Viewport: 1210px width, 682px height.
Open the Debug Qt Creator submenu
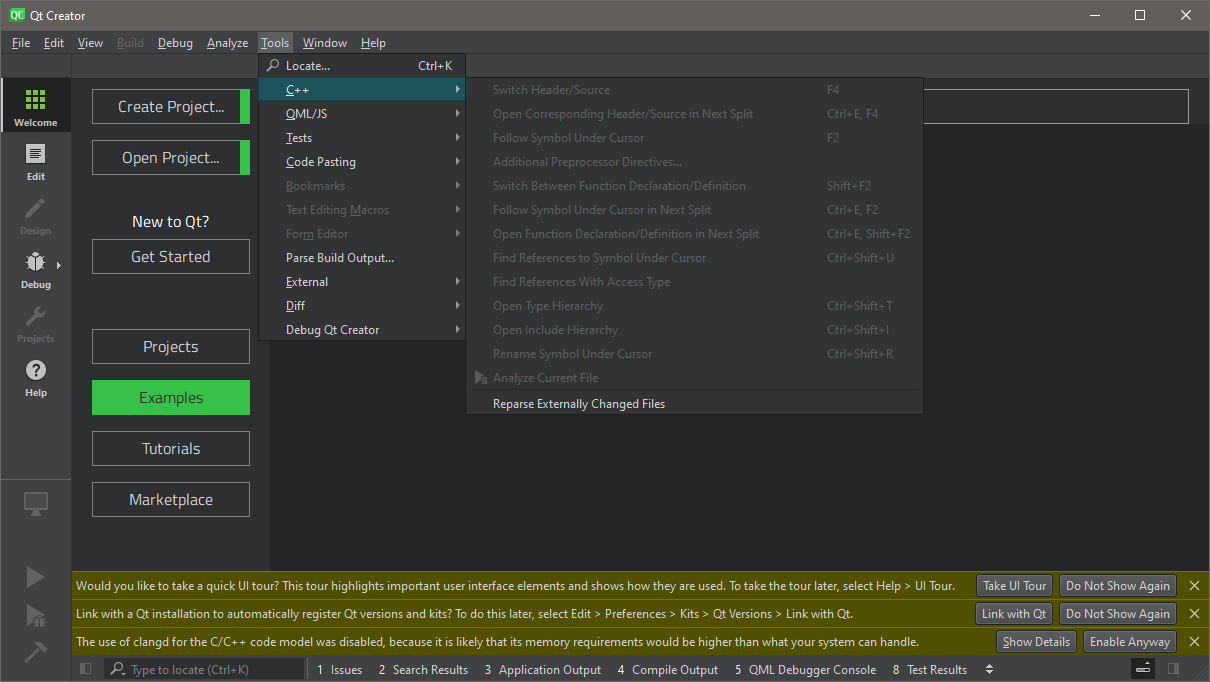coord(362,330)
